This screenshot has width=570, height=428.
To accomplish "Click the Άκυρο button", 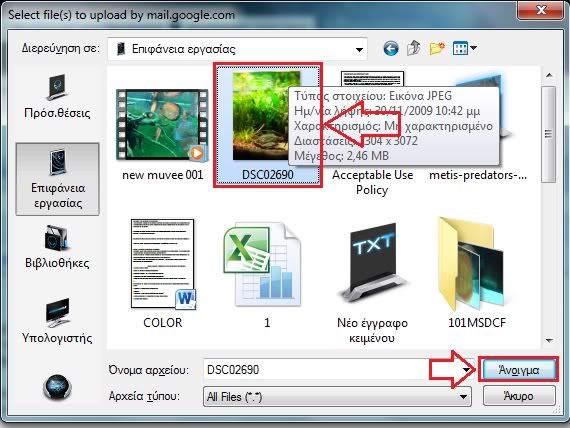I will click(x=519, y=396).
